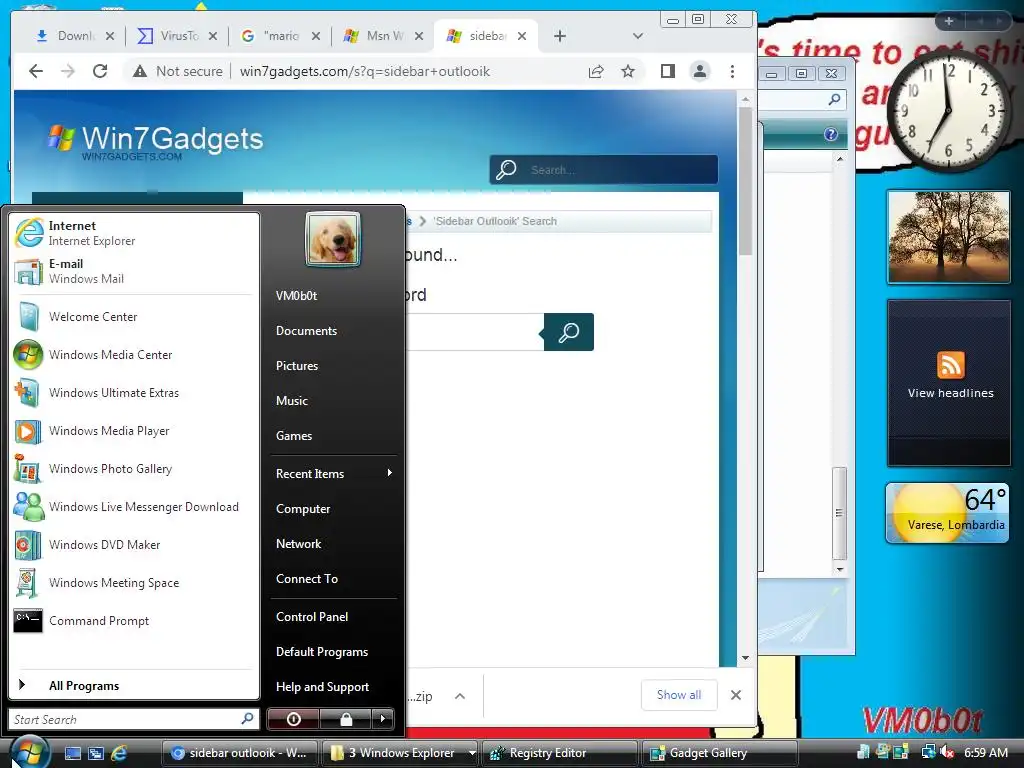The image size is (1024, 768).
Task: Click the puppy user account picture
Action: pyautogui.click(x=333, y=240)
